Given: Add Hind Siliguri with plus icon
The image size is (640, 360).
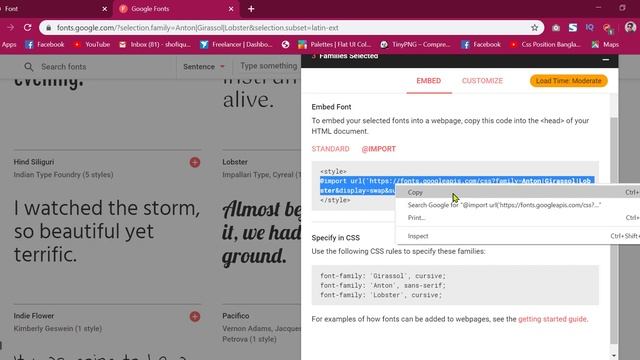Looking at the screenshot, I should [x=195, y=162].
